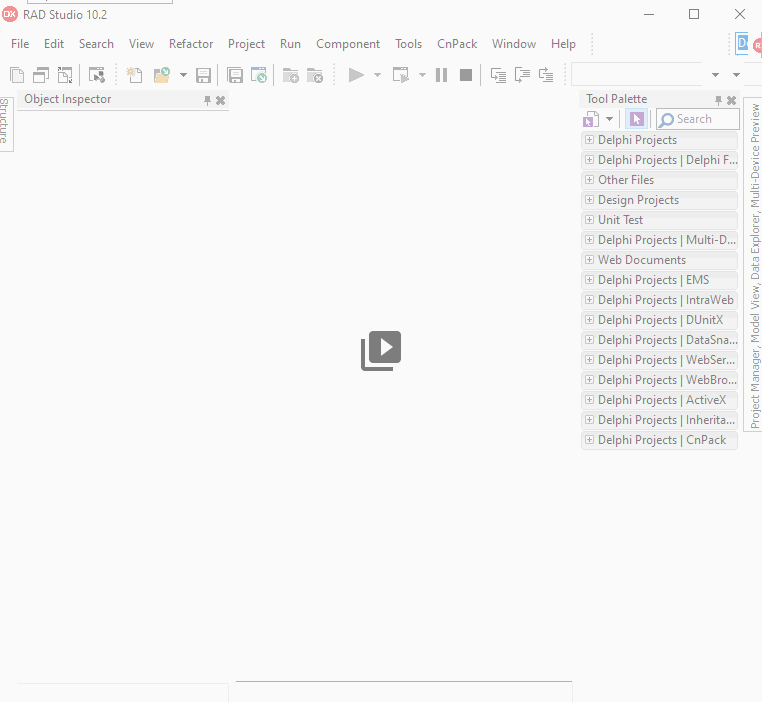Viewport: 762px width, 702px height.
Task: Open the Project menu
Action: (x=246, y=44)
